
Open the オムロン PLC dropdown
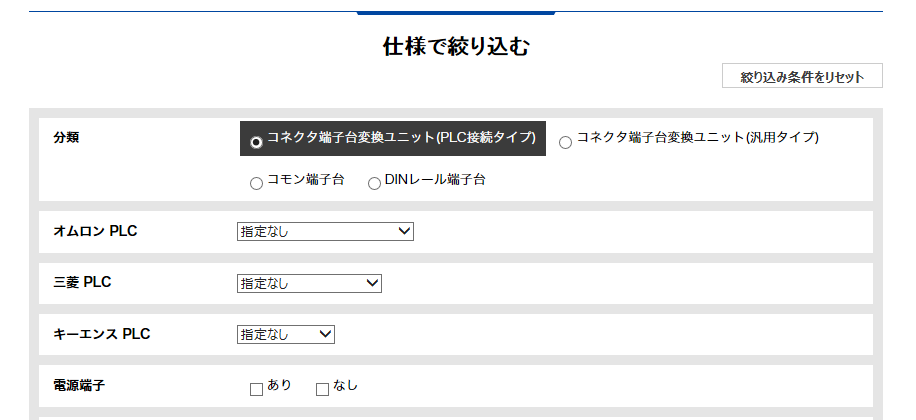[325, 231]
